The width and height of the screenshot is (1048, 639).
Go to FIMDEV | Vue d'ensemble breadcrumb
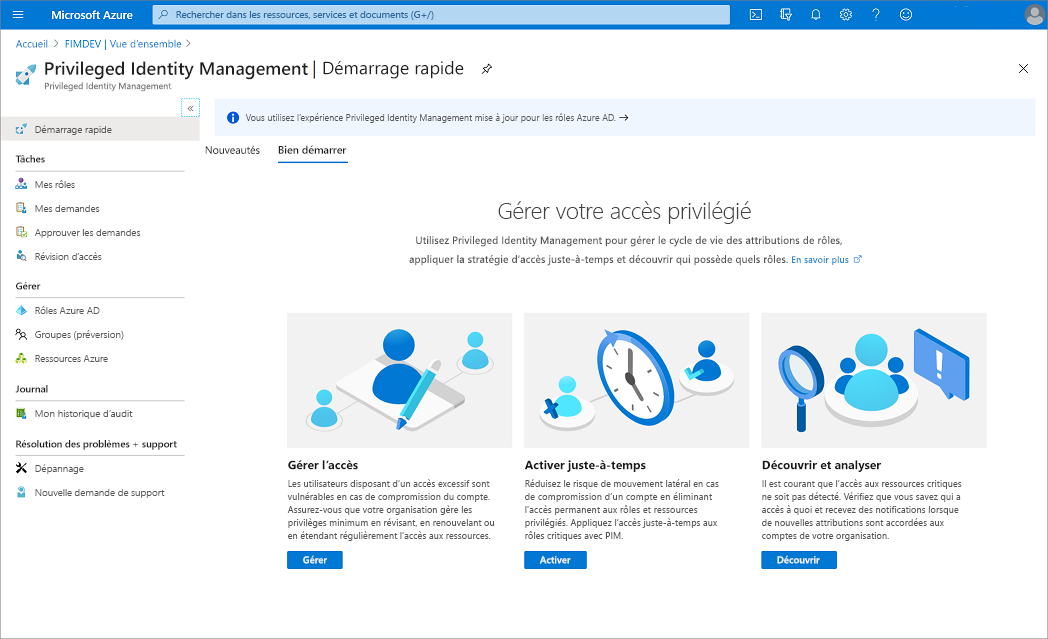[123, 44]
